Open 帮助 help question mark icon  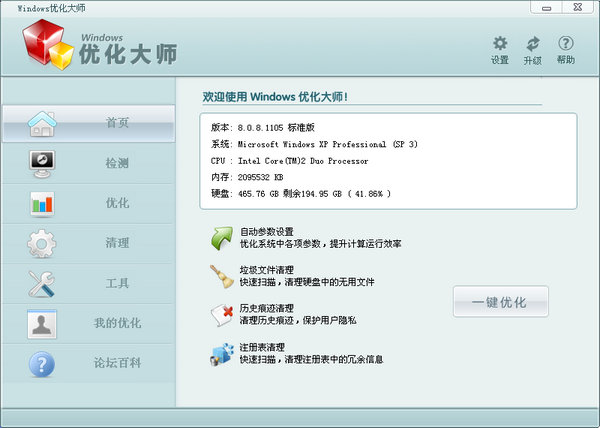pyautogui.click(x=566, y=43)
